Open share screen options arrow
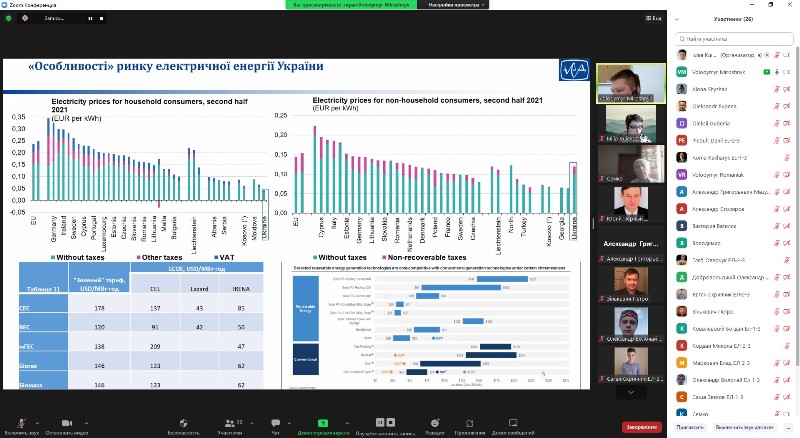 coord(347,423)
